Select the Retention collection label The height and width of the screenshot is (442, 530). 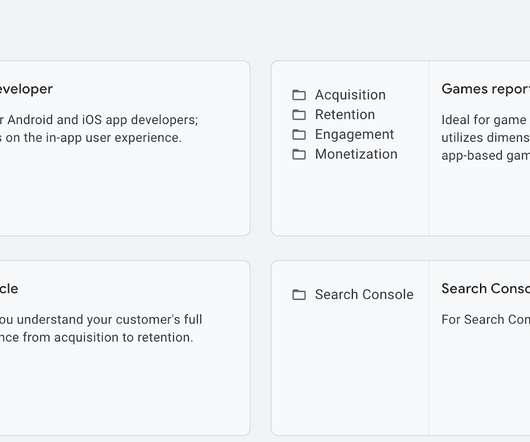(345, 115)
